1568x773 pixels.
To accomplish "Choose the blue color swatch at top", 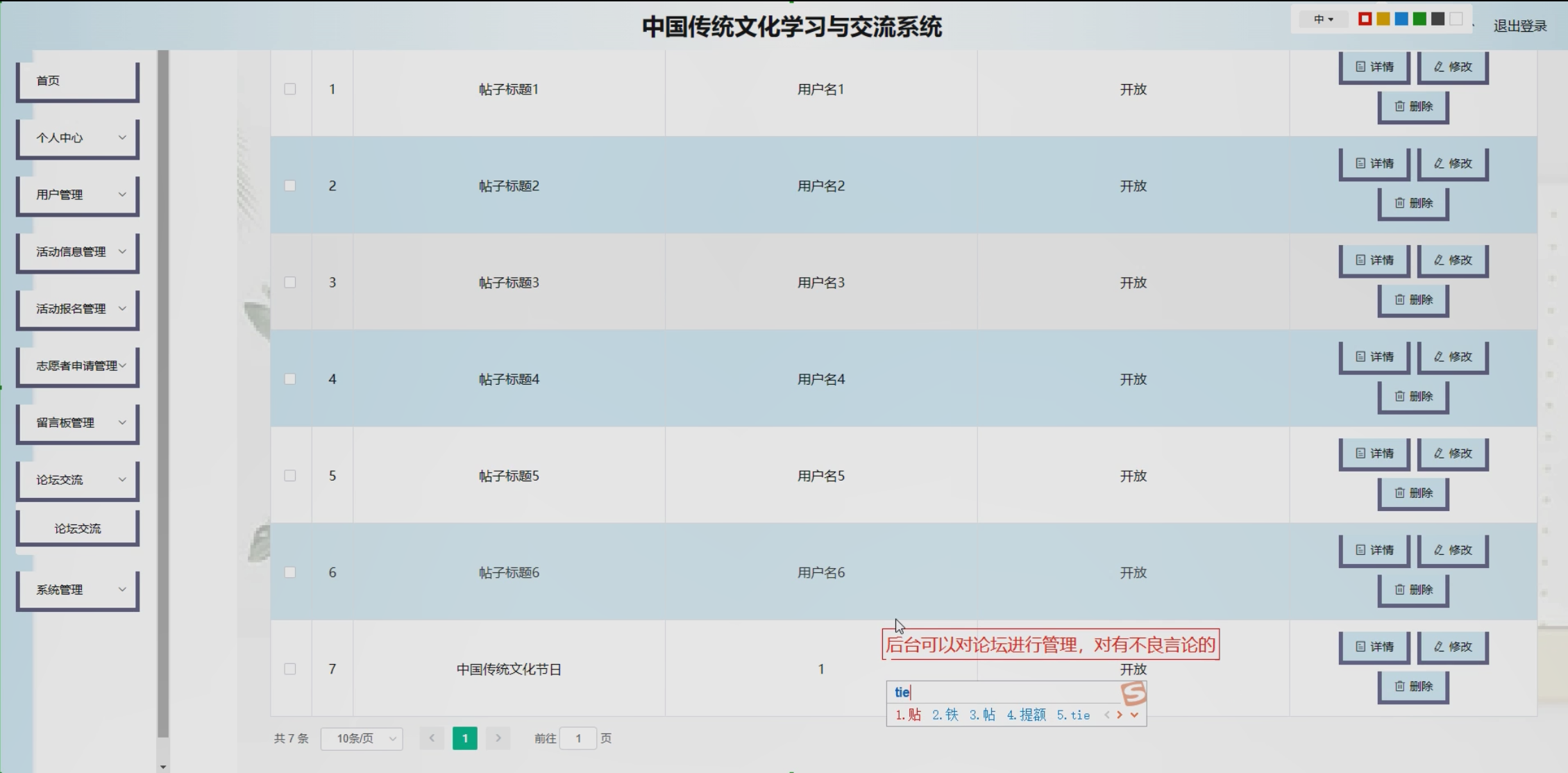I will [1401, 19].
